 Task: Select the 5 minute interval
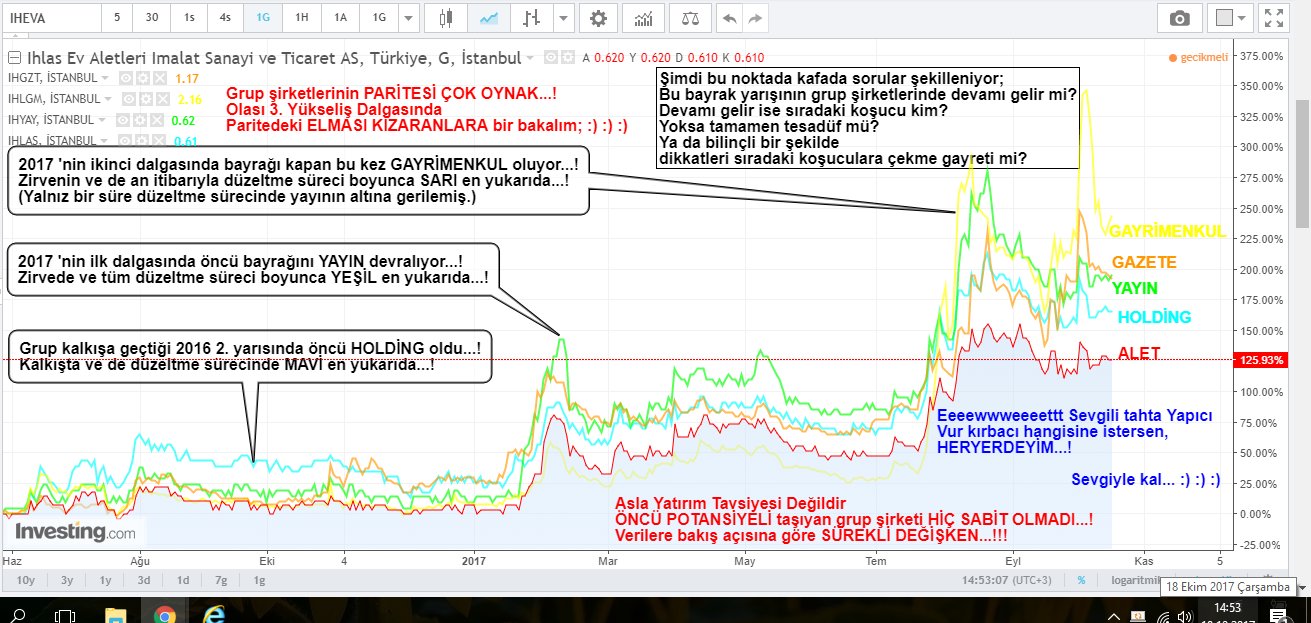(117, 17)
